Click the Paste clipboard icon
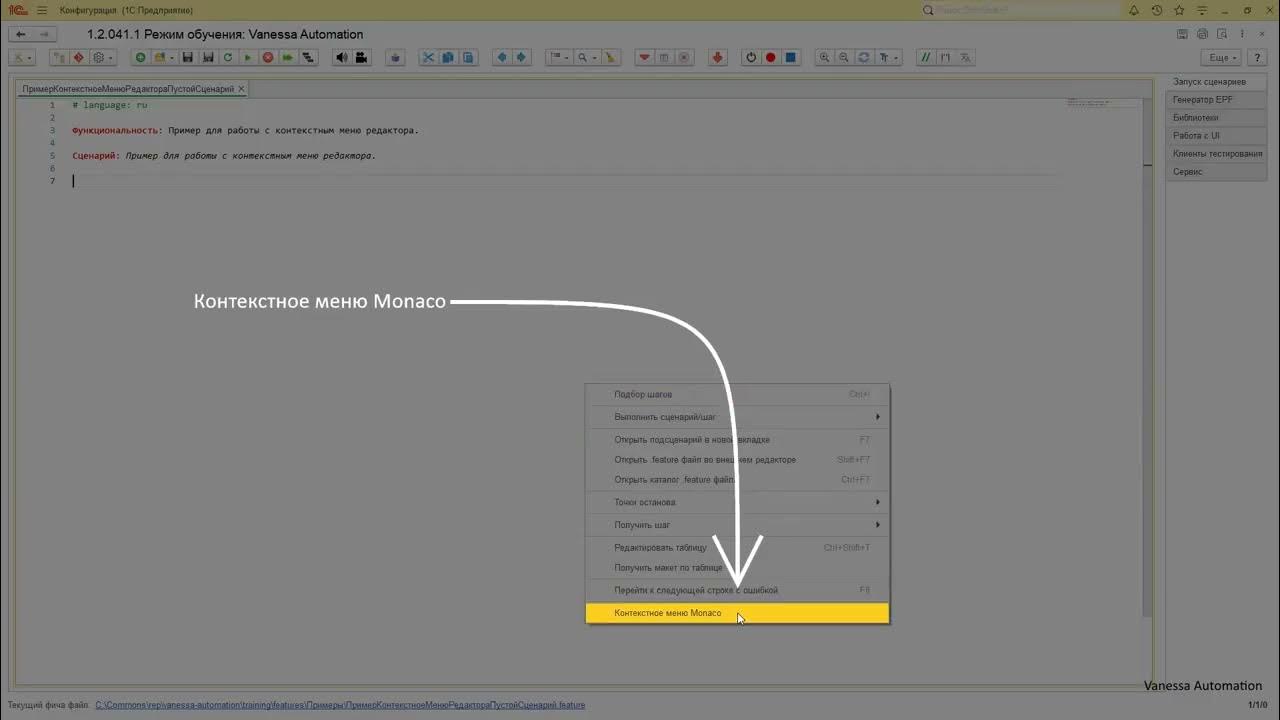This screenshot has width=1280, height=720. [x=468, y=57]
